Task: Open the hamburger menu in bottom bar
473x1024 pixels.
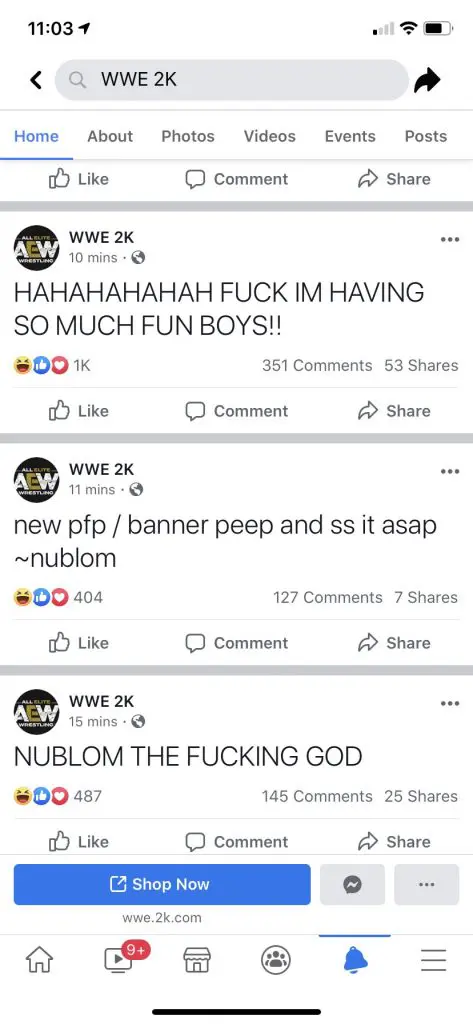Action: point(433,959)
